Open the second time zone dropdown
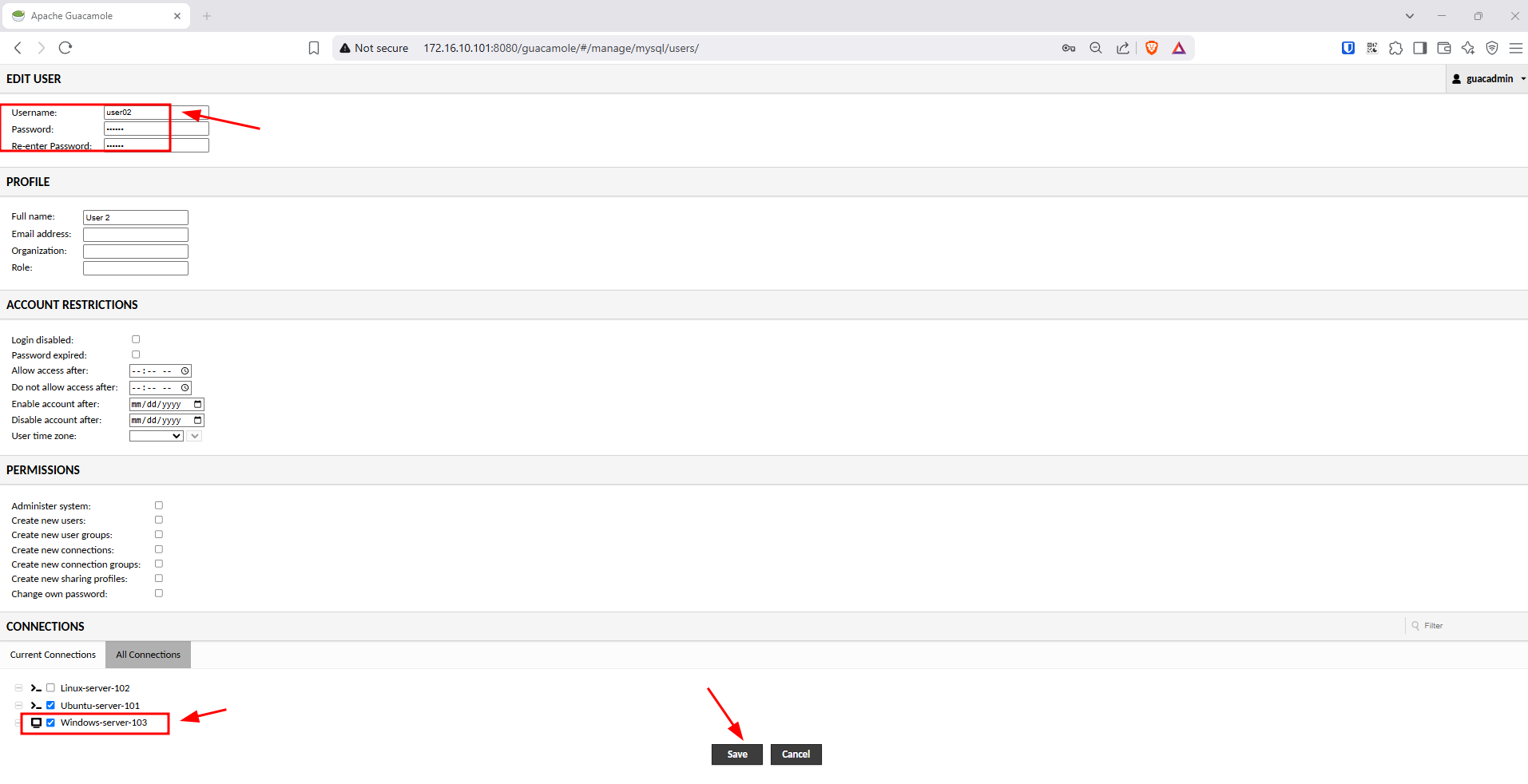 click(x=195, y=436)
